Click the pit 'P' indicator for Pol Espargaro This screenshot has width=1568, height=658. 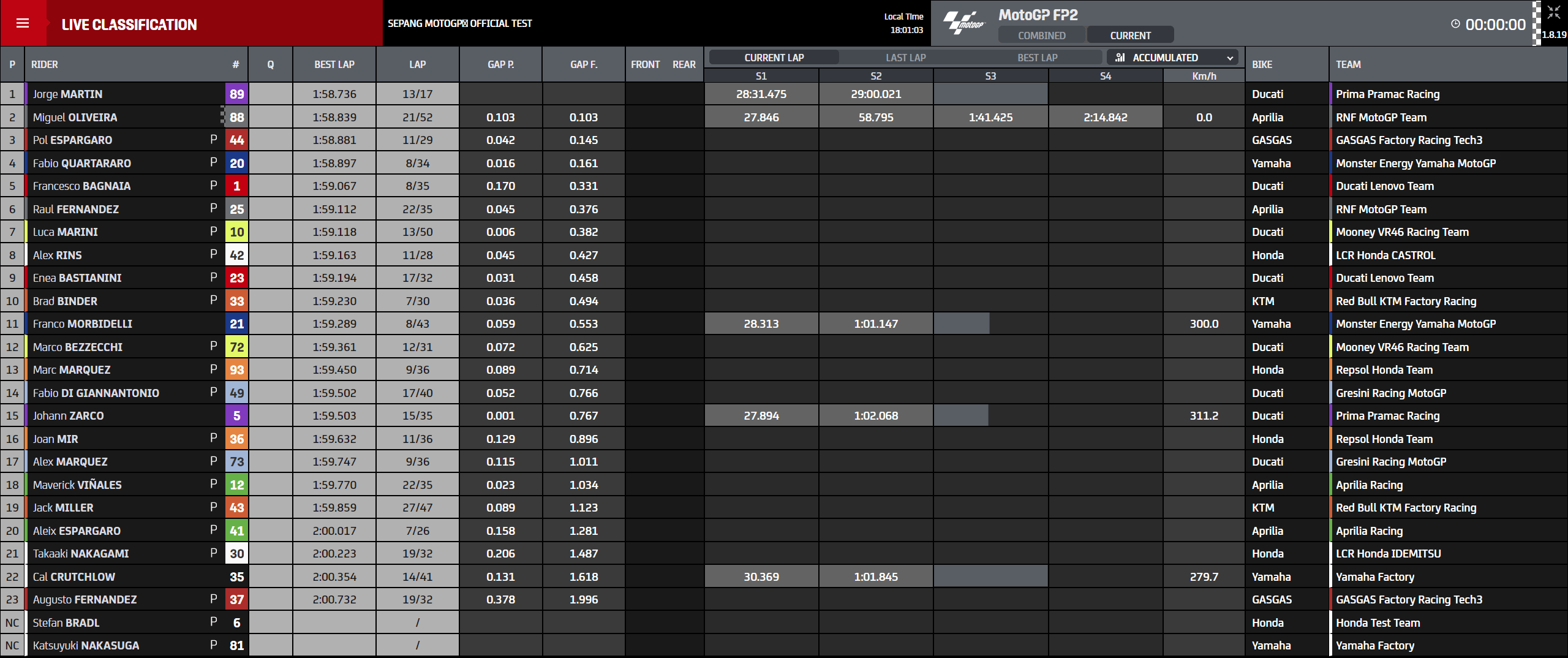tap(213, 140)
